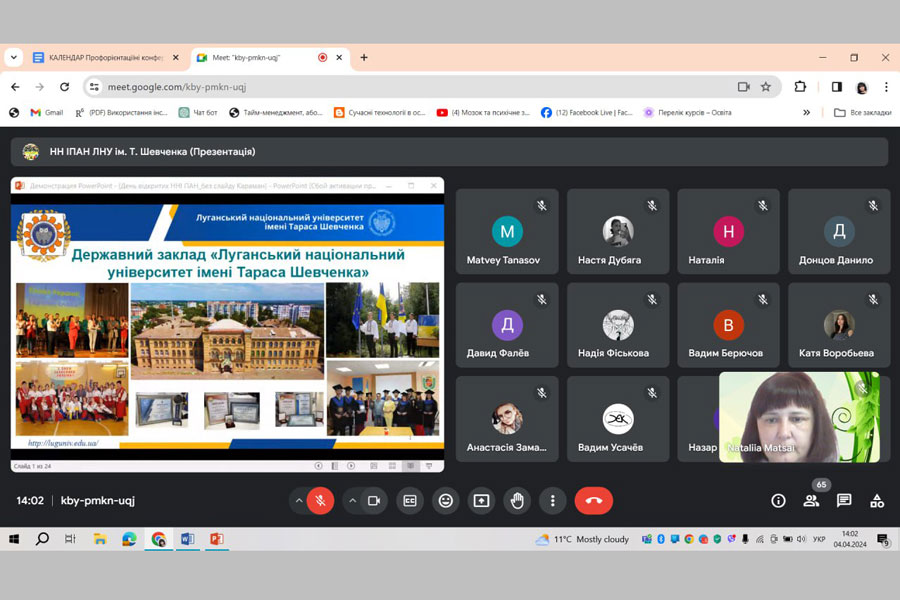Open the Все закладки folder

(863, 113)
